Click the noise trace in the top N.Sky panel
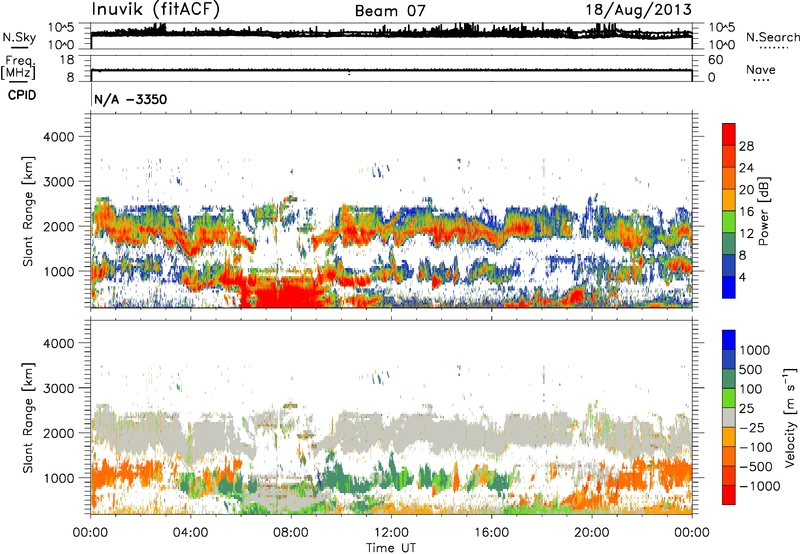Screen dimensions: 800x554 click(x=391, y=34)
